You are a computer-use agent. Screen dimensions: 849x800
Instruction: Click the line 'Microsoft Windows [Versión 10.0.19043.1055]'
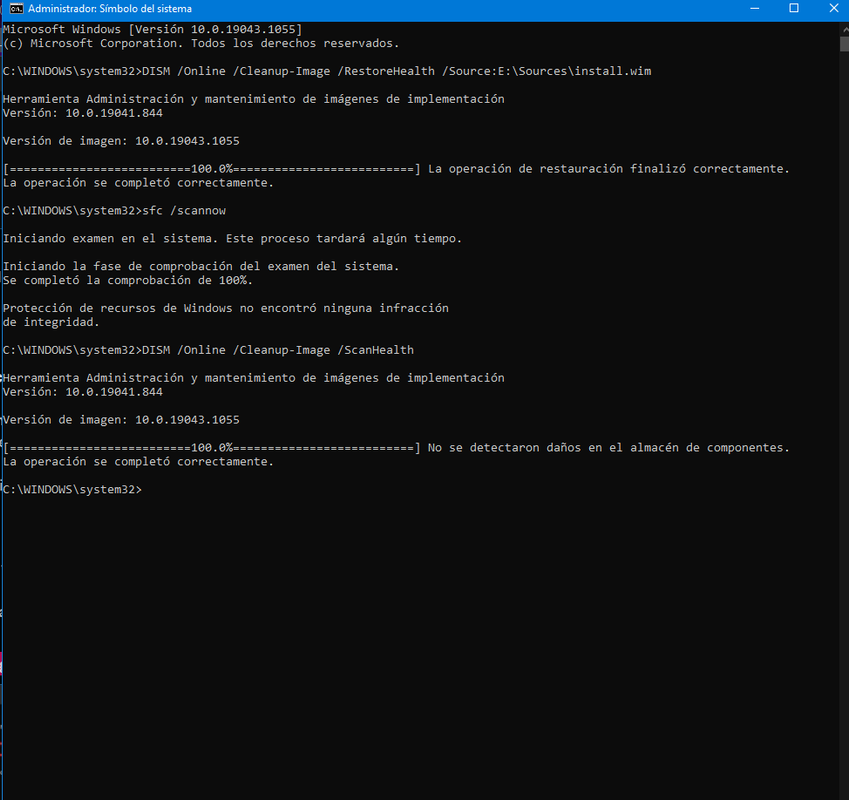tap(153, 29)
